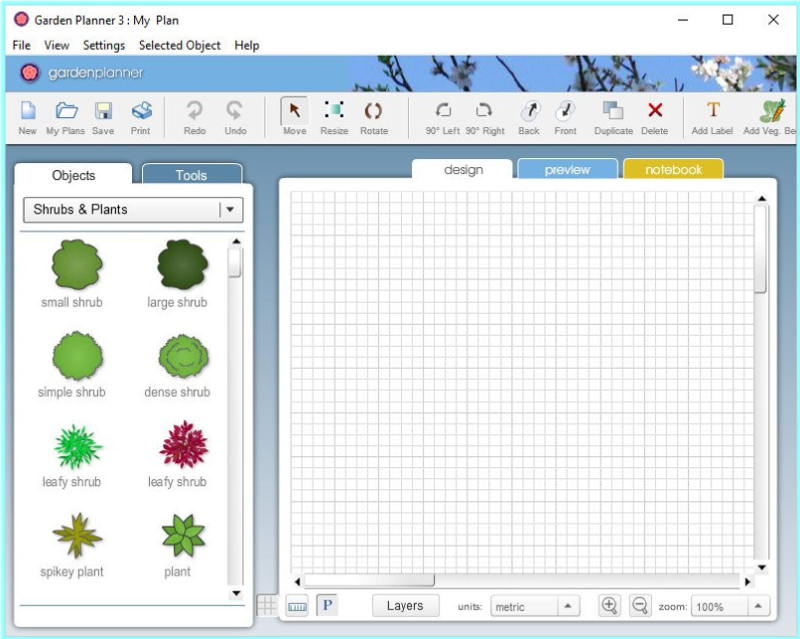Viewport: 800px width, 639px height.
Task: Pick the dense shrub object
Action: tap(183, 356)
